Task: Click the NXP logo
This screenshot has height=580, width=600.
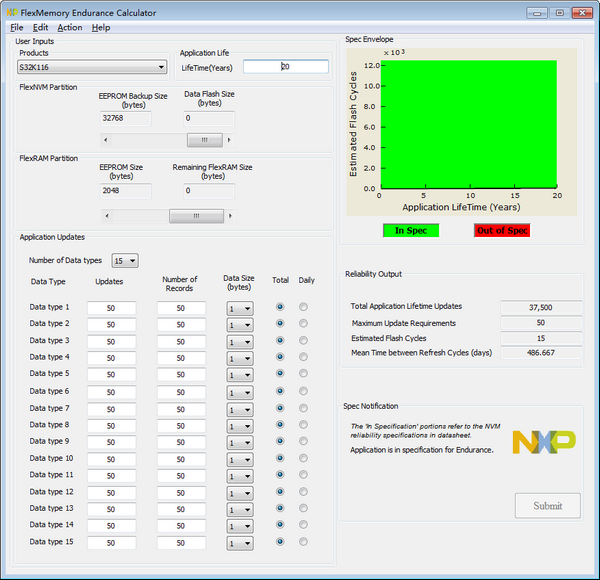Action: click(543, 441)
